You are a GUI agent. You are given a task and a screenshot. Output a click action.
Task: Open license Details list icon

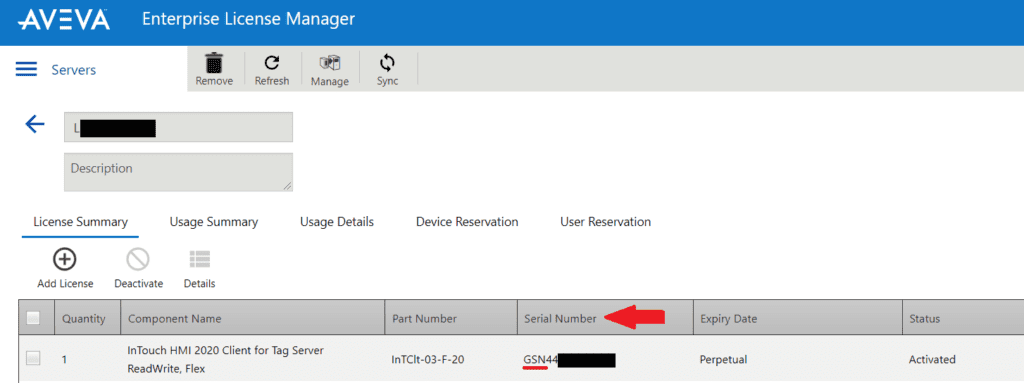(200, 260)
